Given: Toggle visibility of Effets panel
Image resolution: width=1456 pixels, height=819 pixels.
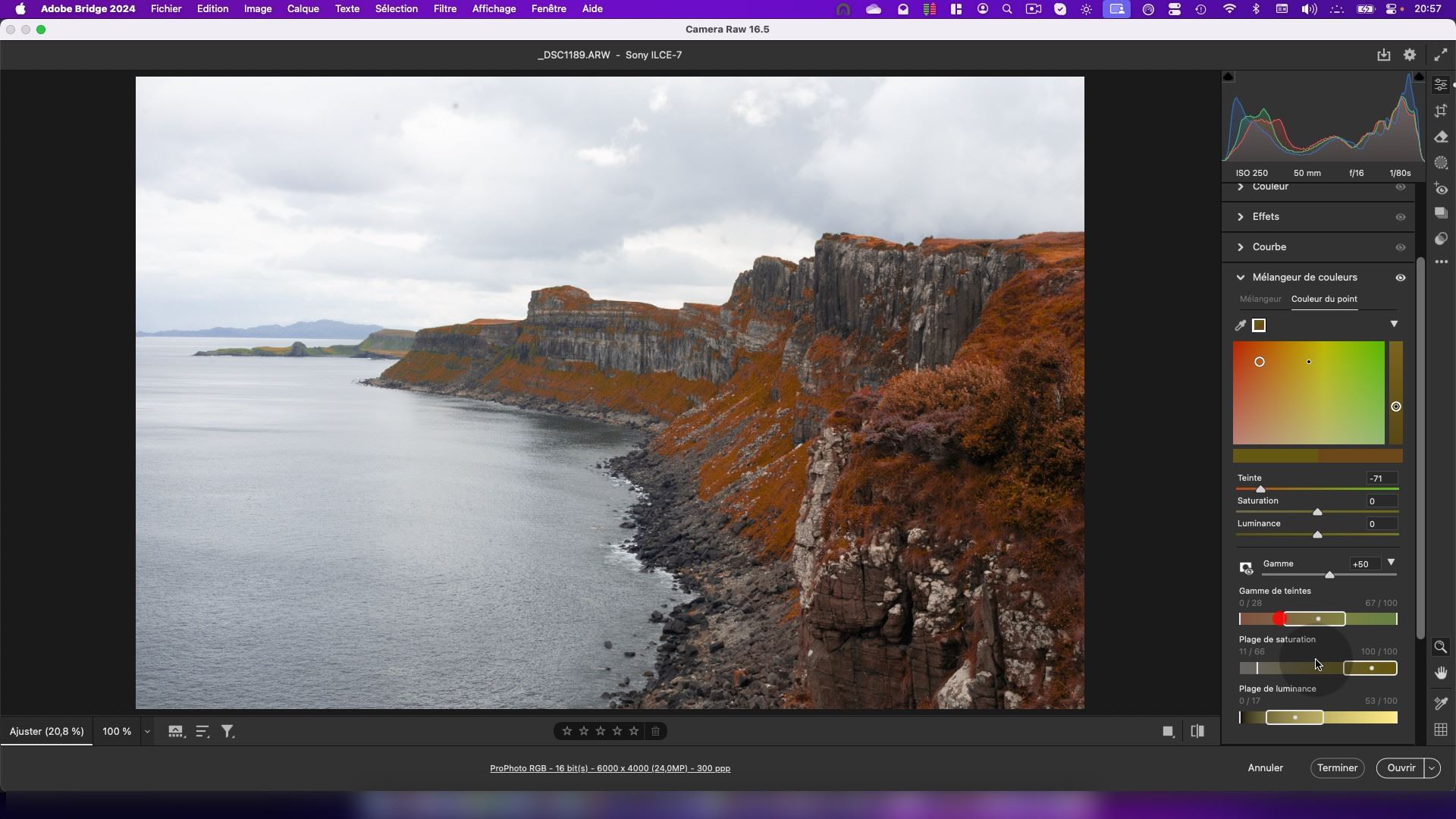Looking at the screenshot, I should pyautogui.click(x=1401, y=217).
